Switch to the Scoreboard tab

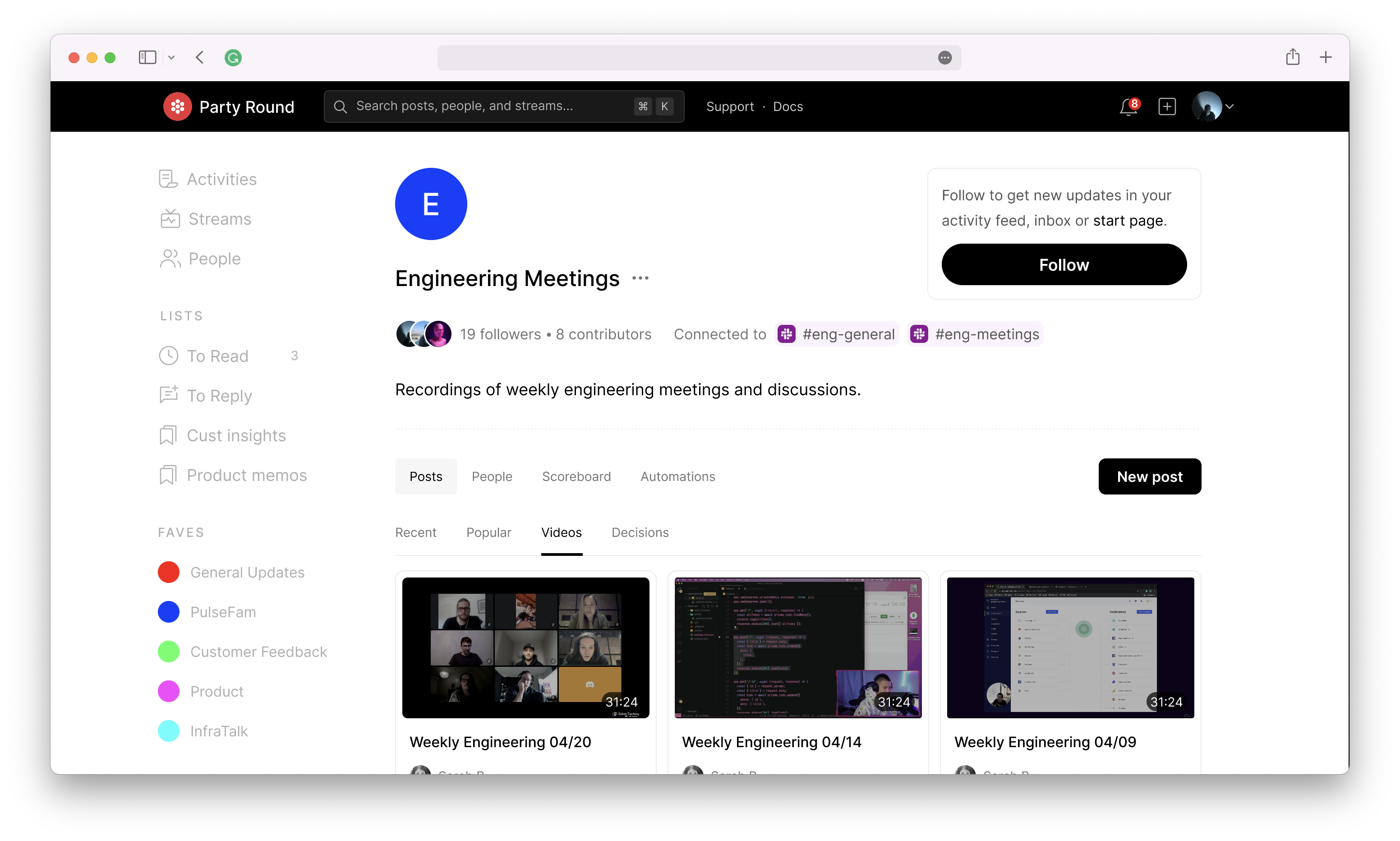pyautogui.click(x=576, y=476)
